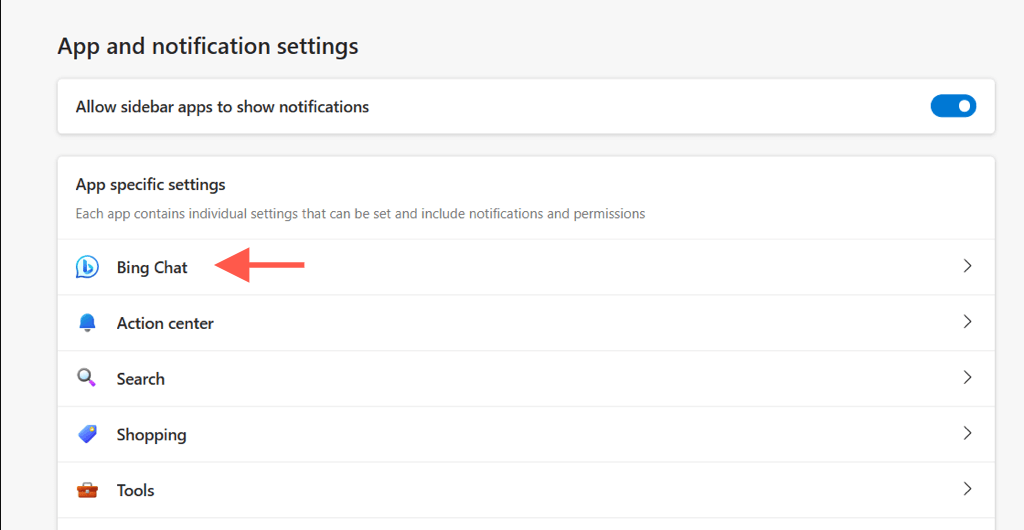The height and width of the screenshot is (530, 1024).
Task: Select the Shopping app label
Action: (151, 435)
